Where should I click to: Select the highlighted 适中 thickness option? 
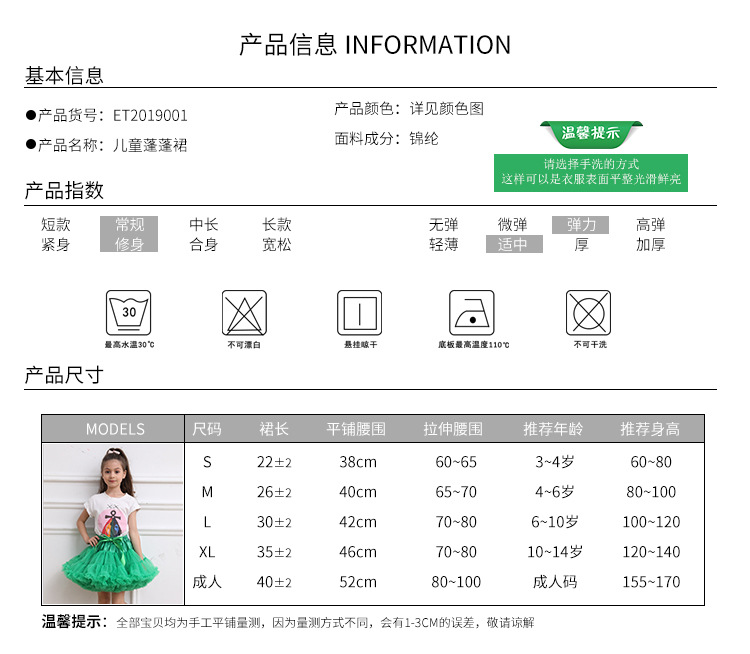click(x=514, y=244)
